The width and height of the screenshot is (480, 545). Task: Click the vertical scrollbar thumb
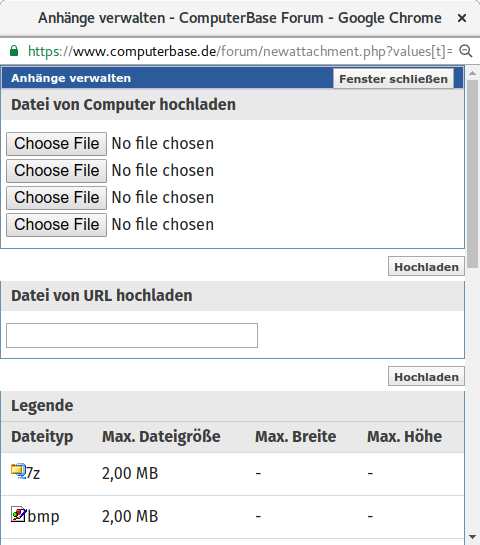[472, 174]
